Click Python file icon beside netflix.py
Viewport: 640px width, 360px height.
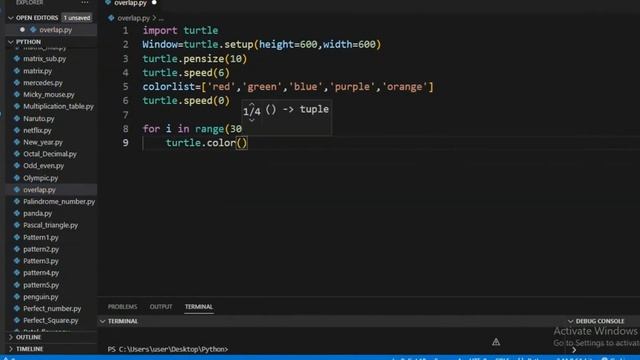pyautogui.click(x=17, y=130)
